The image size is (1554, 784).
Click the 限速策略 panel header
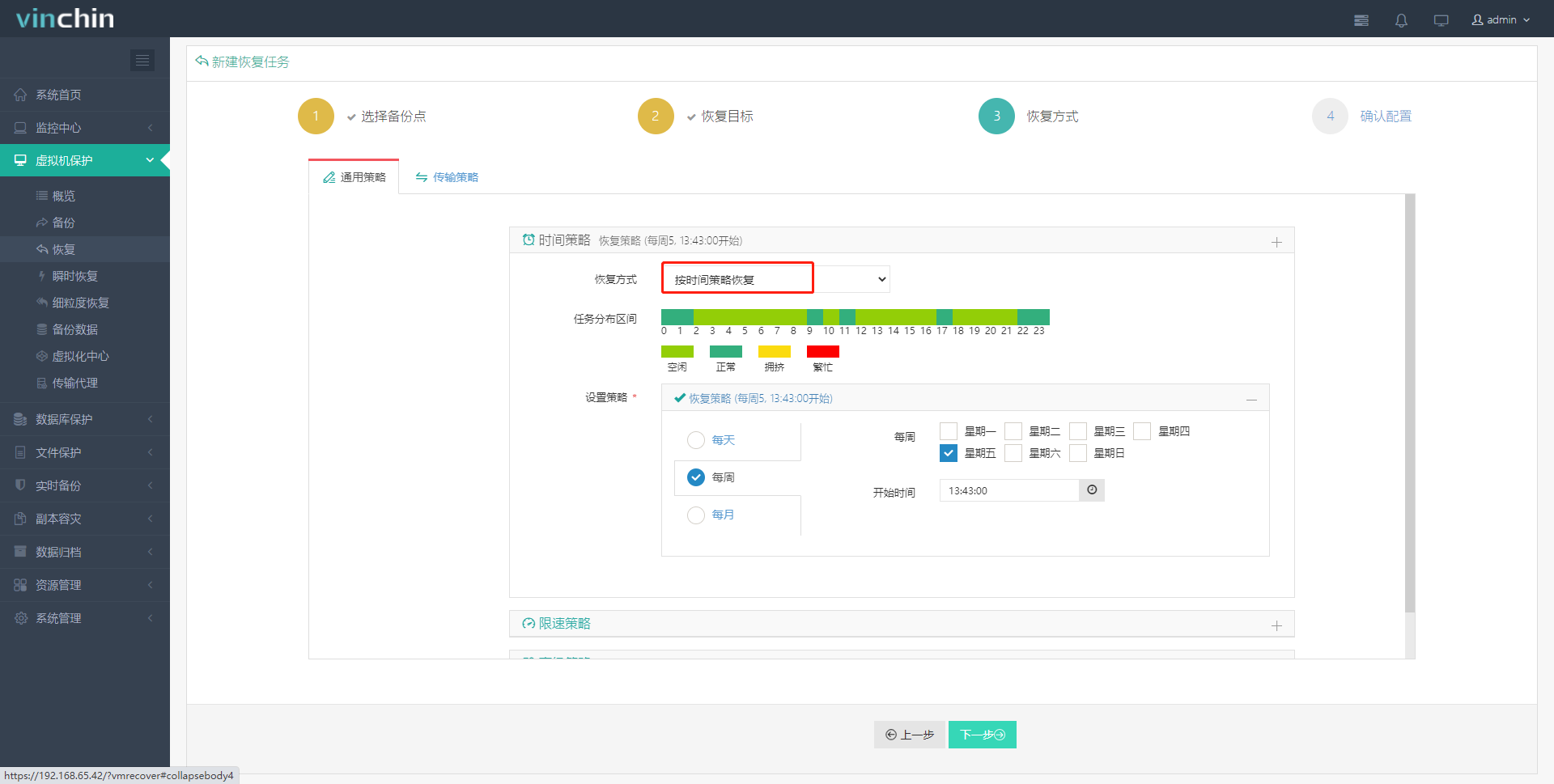(902, 624)
